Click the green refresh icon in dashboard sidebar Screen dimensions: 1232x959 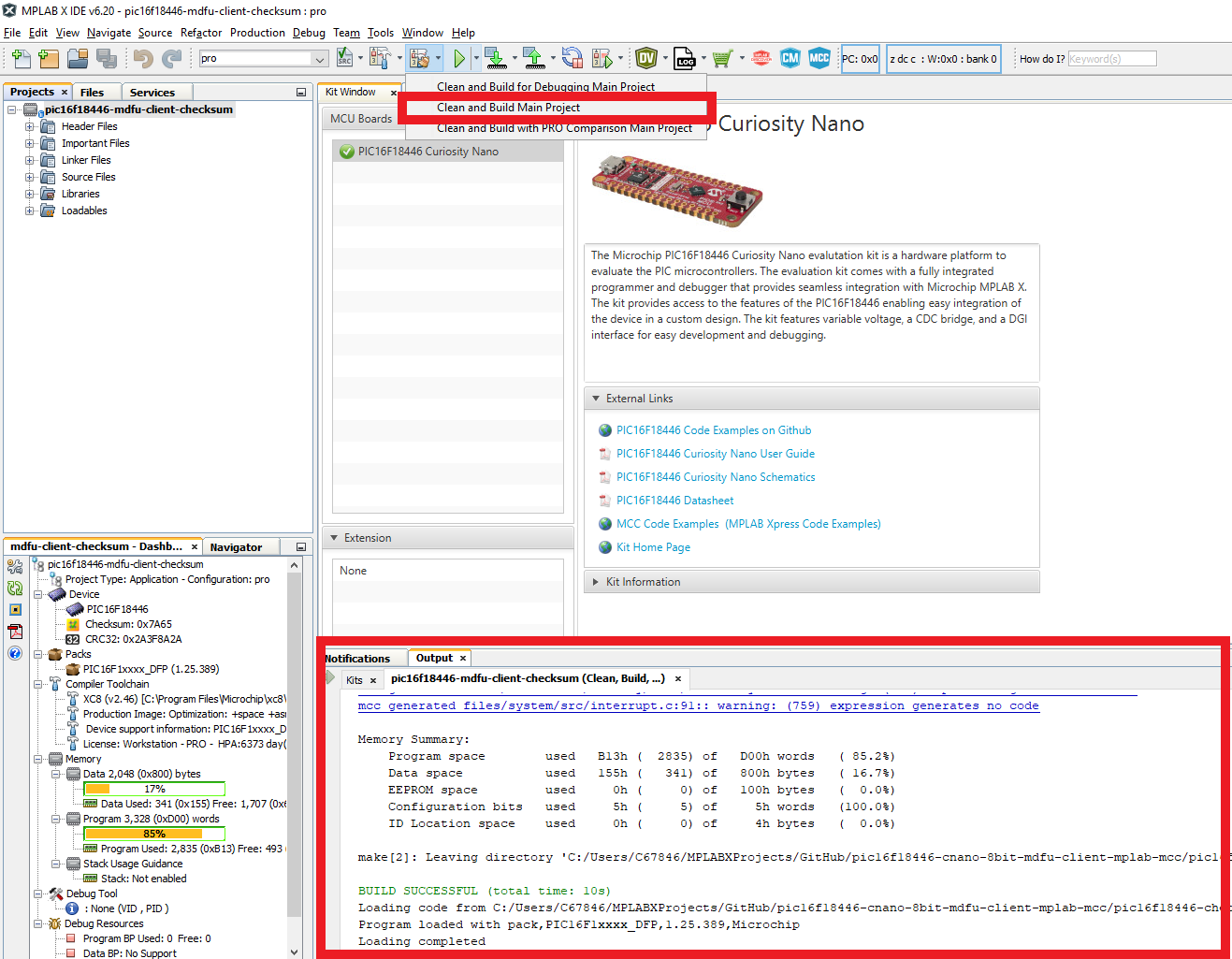click(15, 588)
